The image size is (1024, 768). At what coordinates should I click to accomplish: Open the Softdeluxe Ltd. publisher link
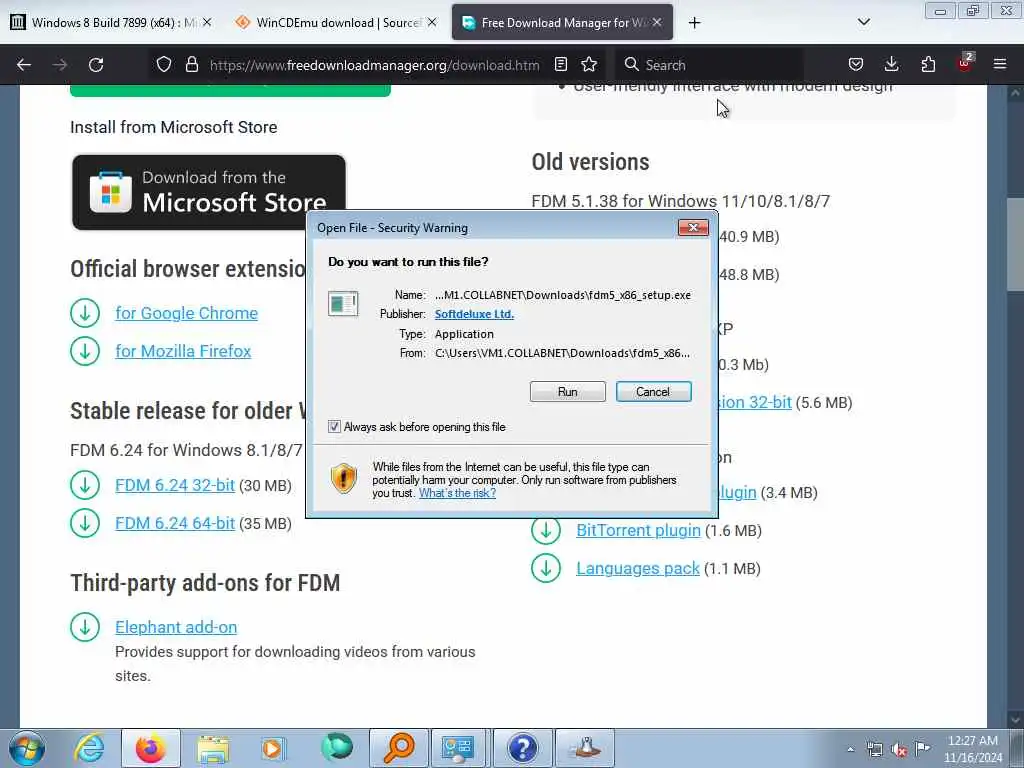click(x=474, y=314)
